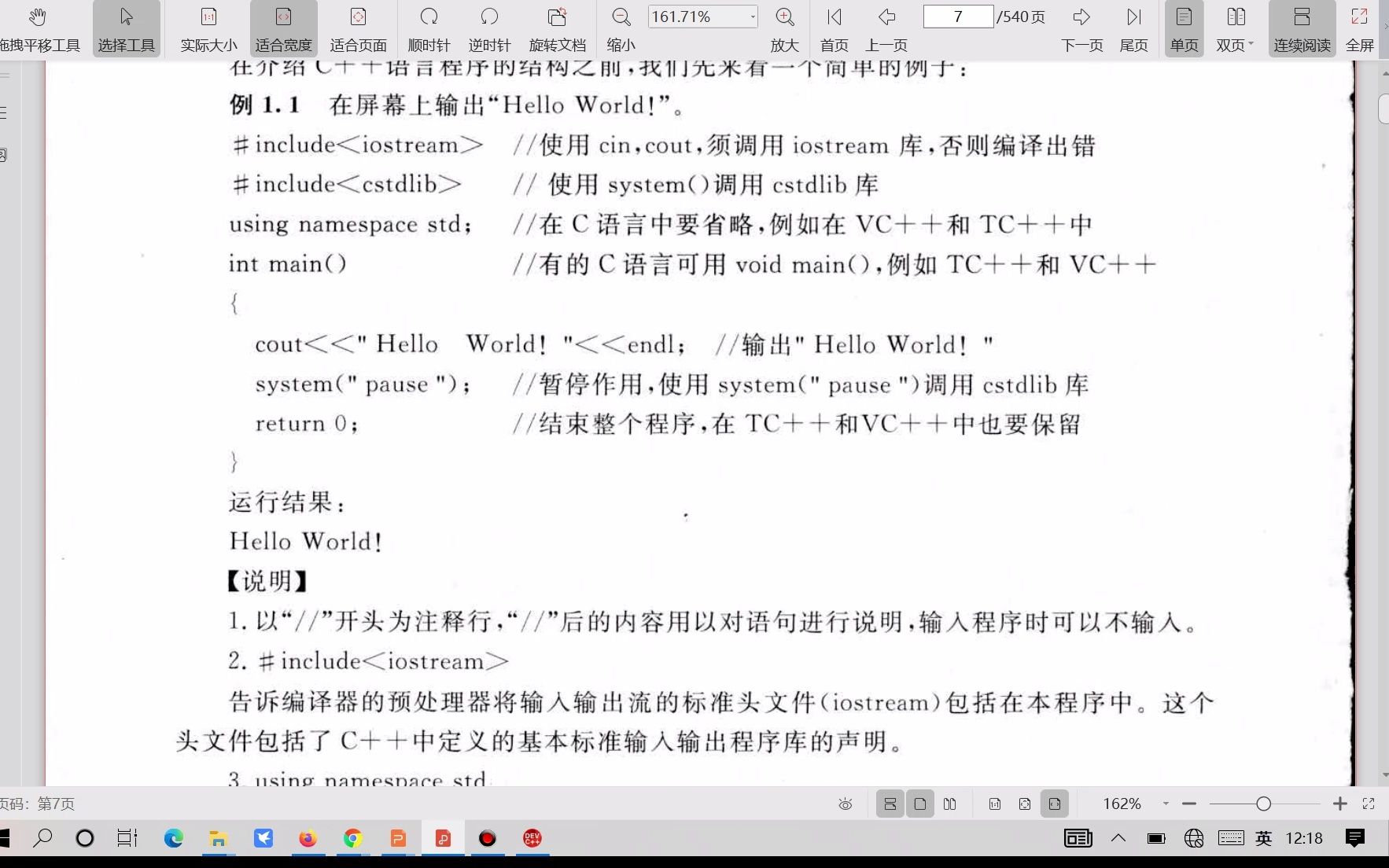1389x868 pixels.
Task: Open Windows search from the taskbar
Action: pos(43,838)
